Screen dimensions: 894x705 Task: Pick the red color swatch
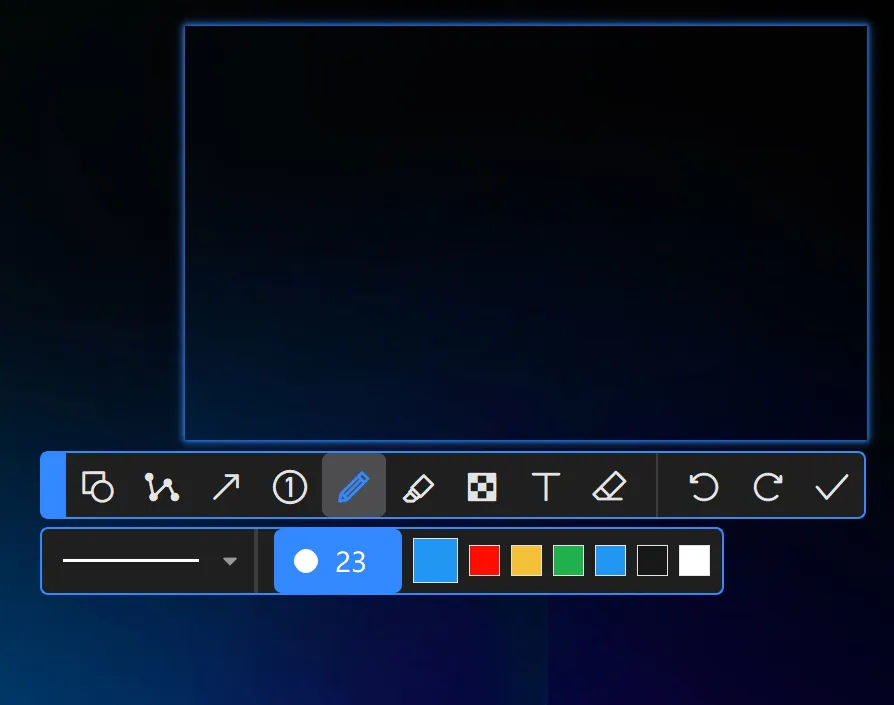coord(484,561)
